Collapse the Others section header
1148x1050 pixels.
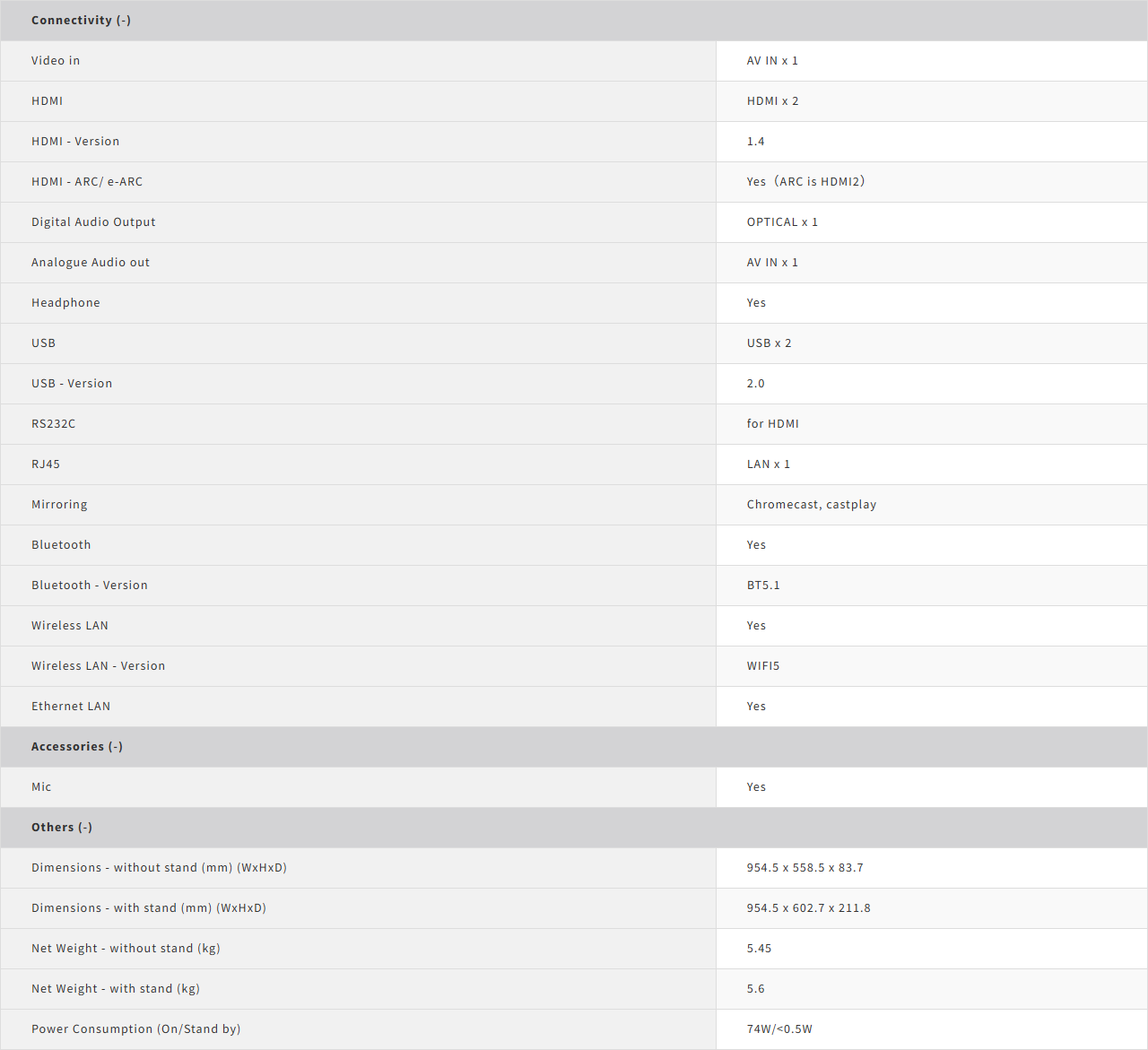coord(62,828)
